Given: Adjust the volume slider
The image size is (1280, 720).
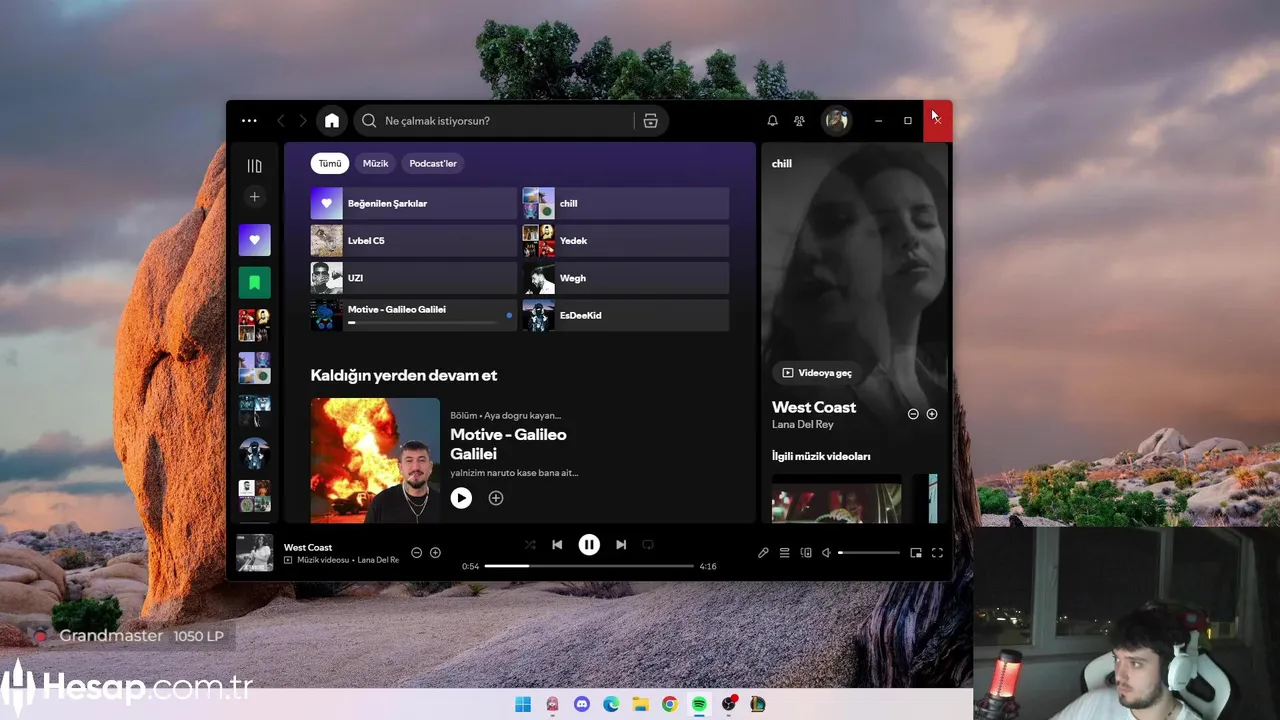Looking at the screenshot, I should click(x=869, y=553).
